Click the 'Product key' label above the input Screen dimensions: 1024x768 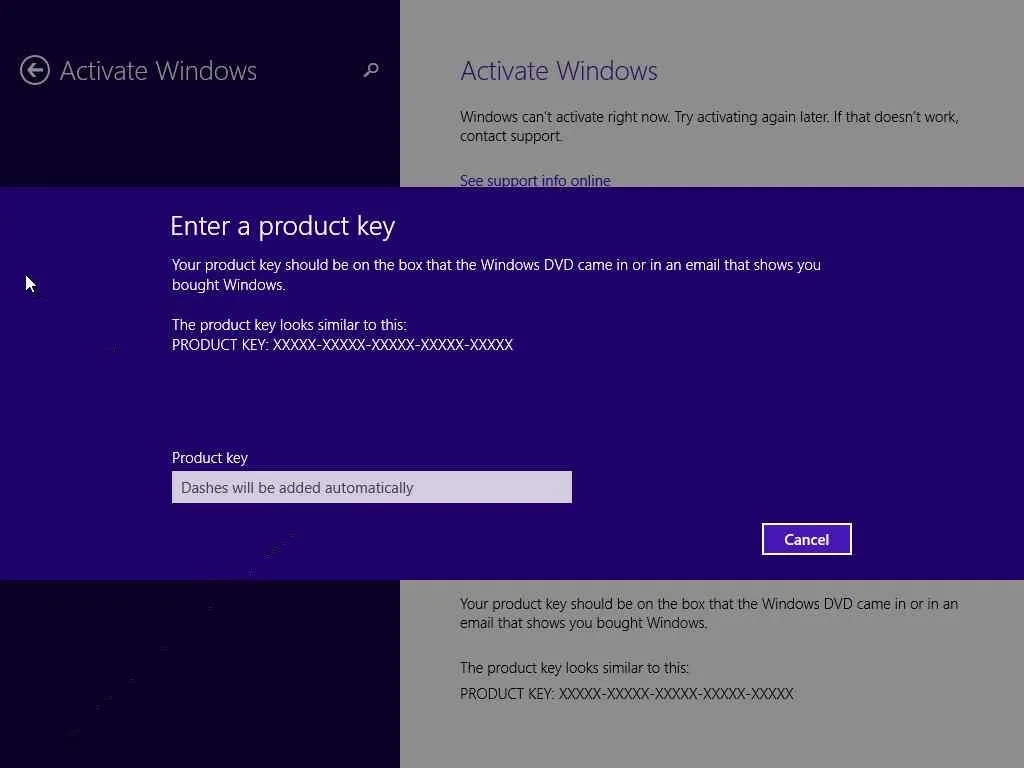210,458
